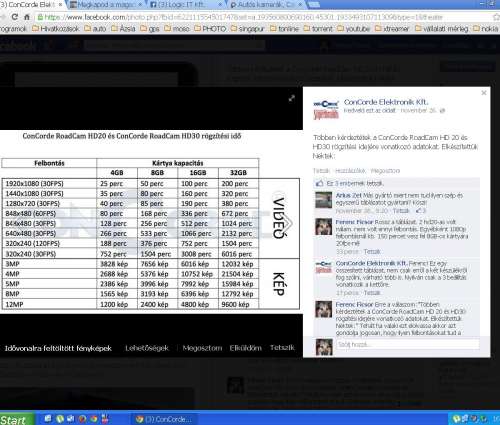This screenshot has height=425, width=500.
Task: Go to next photo with arrow
Action: pyautogui.click(x=288, y=223)
